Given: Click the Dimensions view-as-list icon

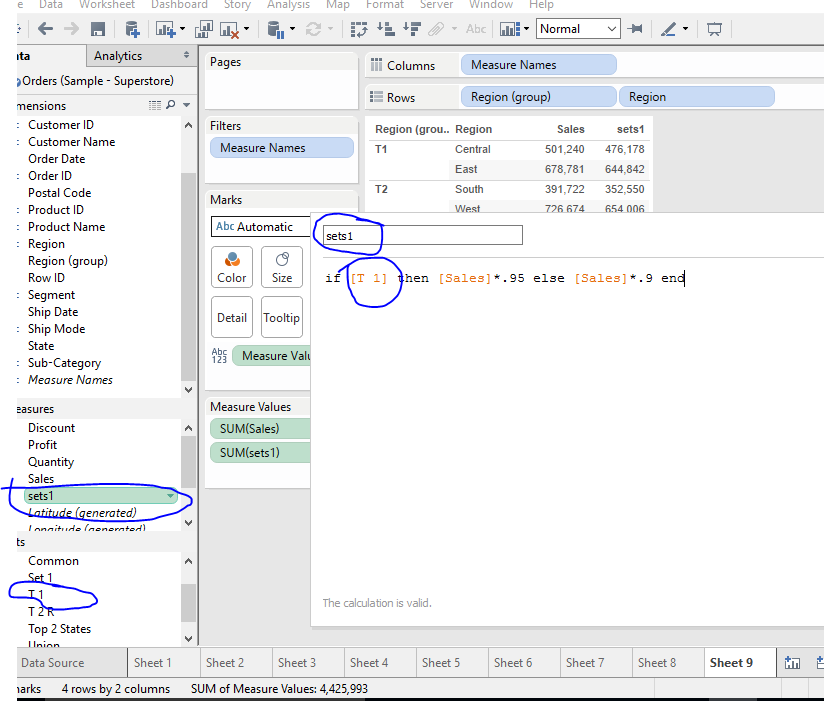Looking at the screenshot, I should coord(155,105).
